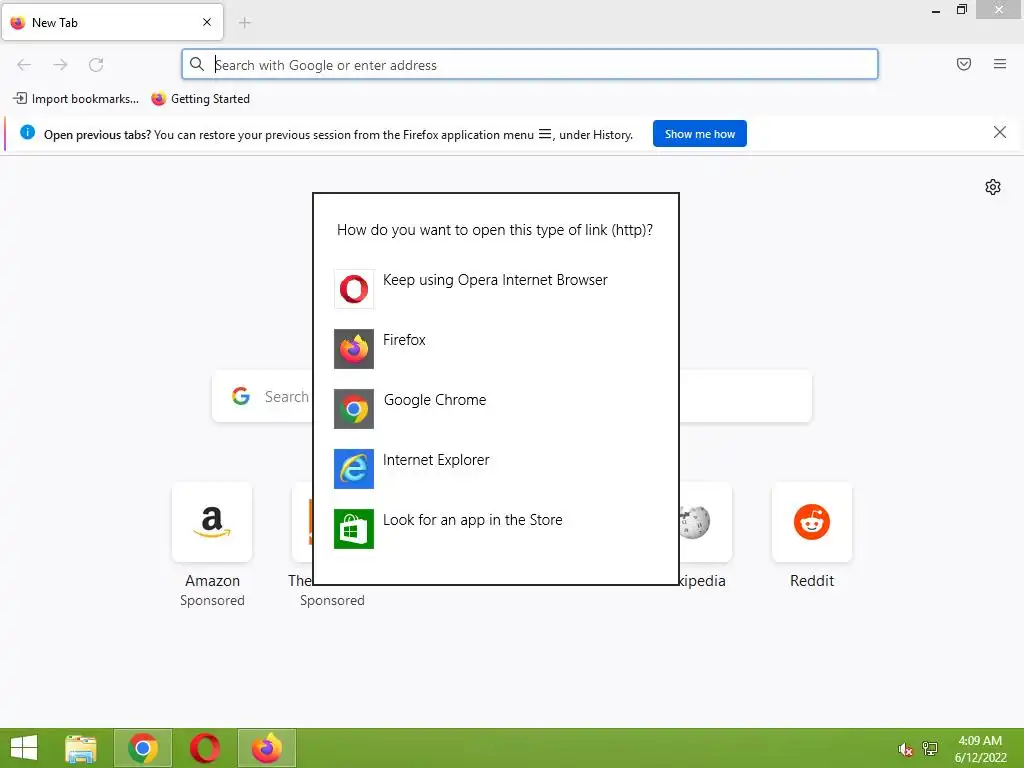
Task: Close the New Tab tab
Action: point(207,22)
